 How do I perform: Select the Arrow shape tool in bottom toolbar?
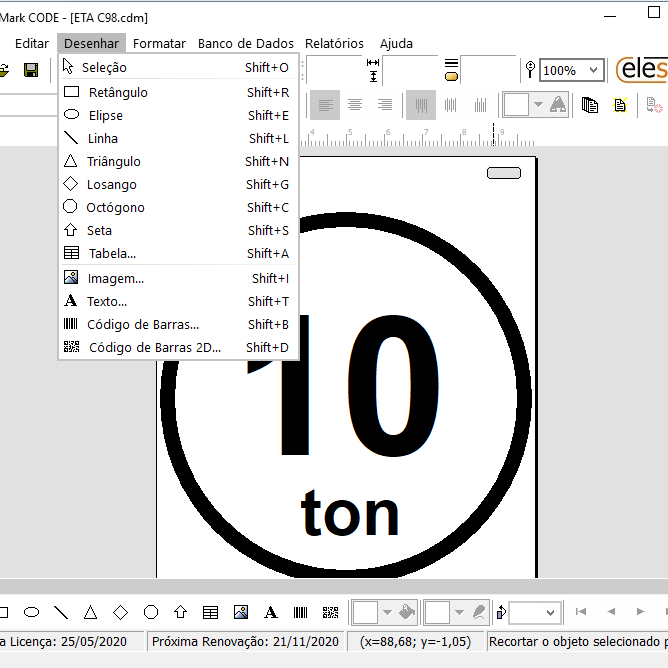pos(180,612)
